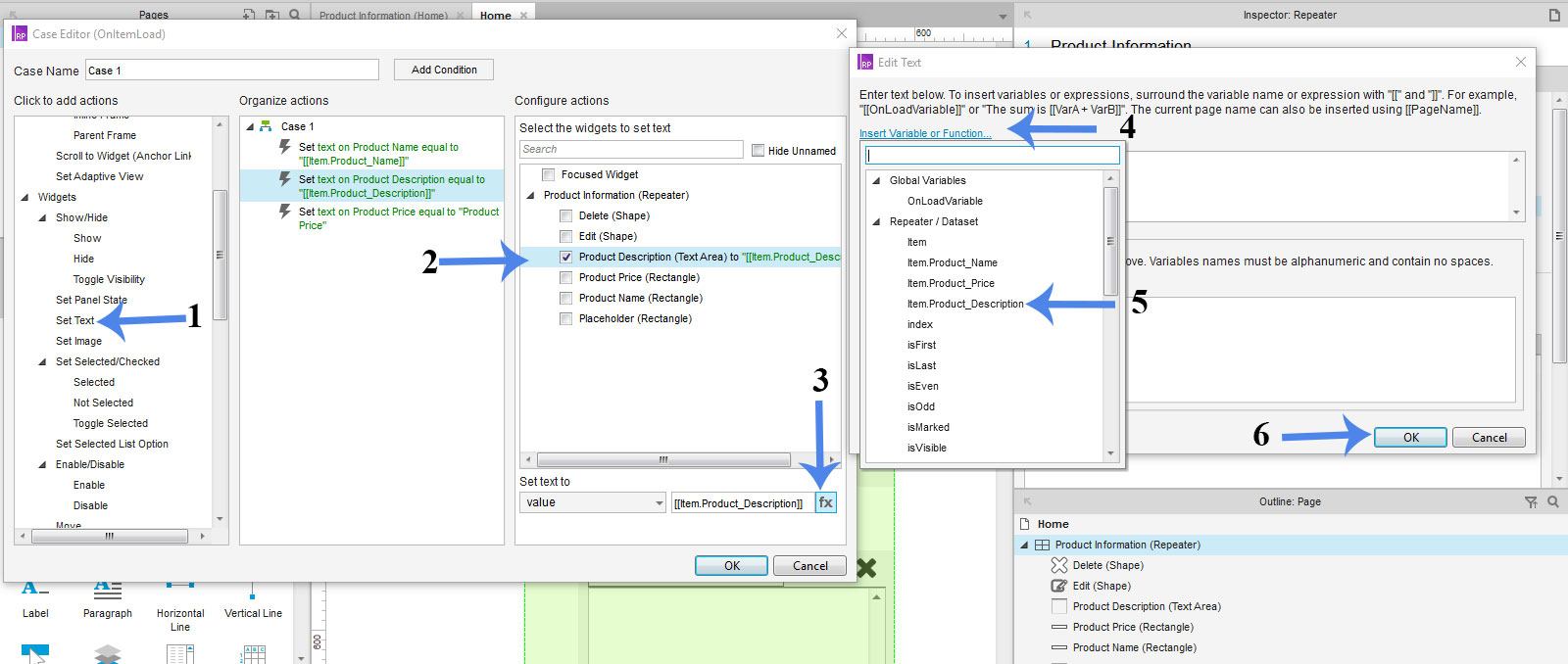Screen dimensions: 1568x664
Task: Click the add folder icon in Pages panel
Action: pos(272,15)
